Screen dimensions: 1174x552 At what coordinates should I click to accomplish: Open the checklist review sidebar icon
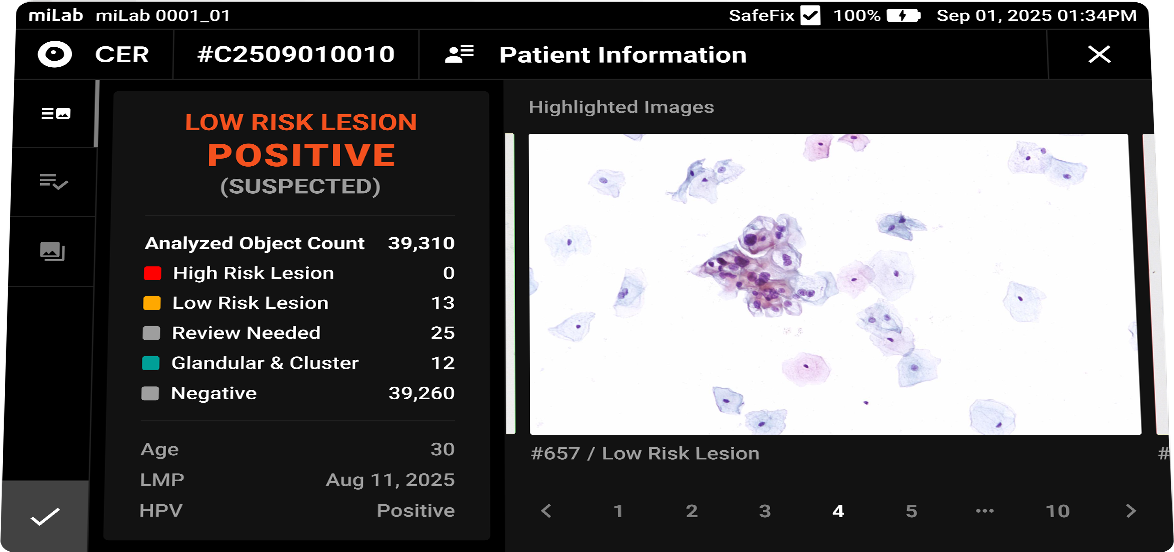[x=54, y=181]
